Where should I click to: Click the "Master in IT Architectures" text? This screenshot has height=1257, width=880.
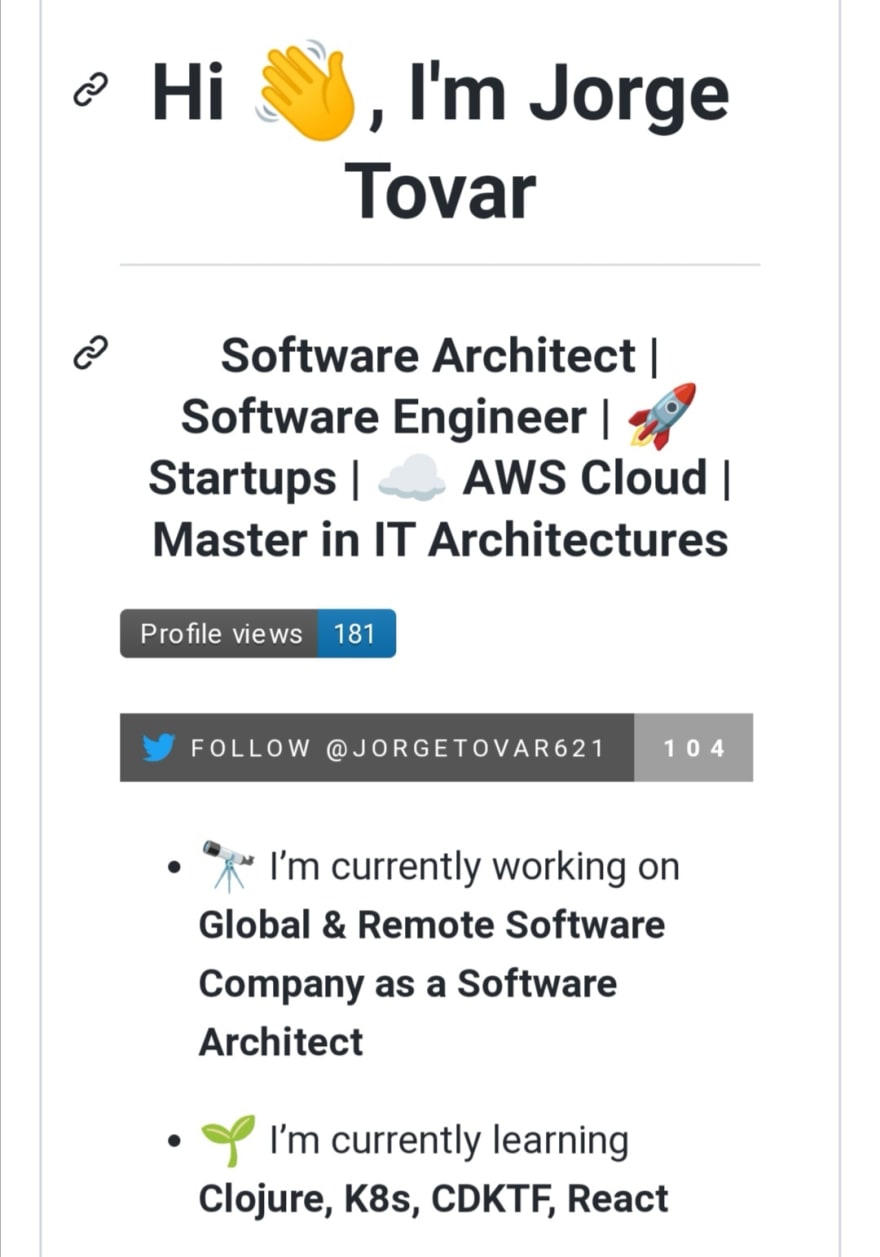[440, 541]
